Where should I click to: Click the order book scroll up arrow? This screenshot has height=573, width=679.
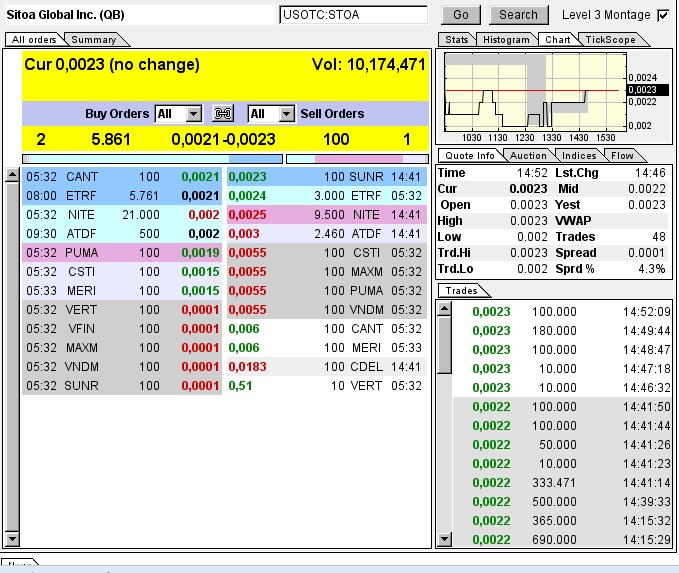[x=12, y=175]
